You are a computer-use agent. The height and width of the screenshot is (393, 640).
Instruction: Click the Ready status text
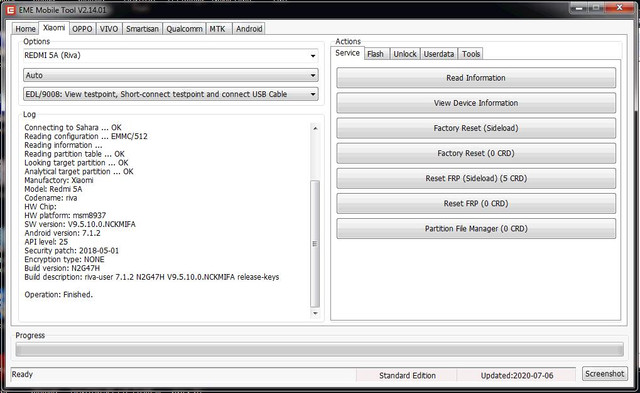click(x=22, y=374)
